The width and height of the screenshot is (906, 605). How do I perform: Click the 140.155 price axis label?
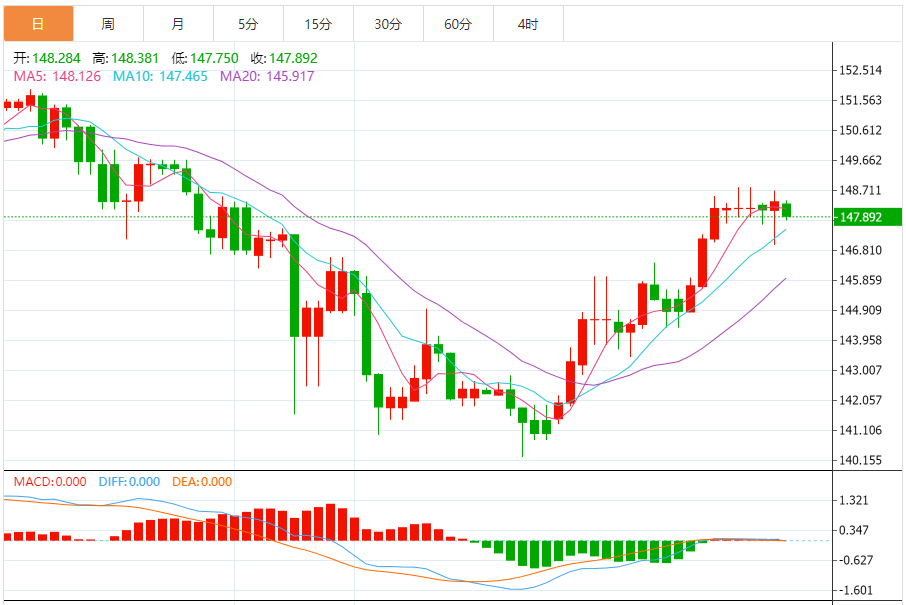860,461
